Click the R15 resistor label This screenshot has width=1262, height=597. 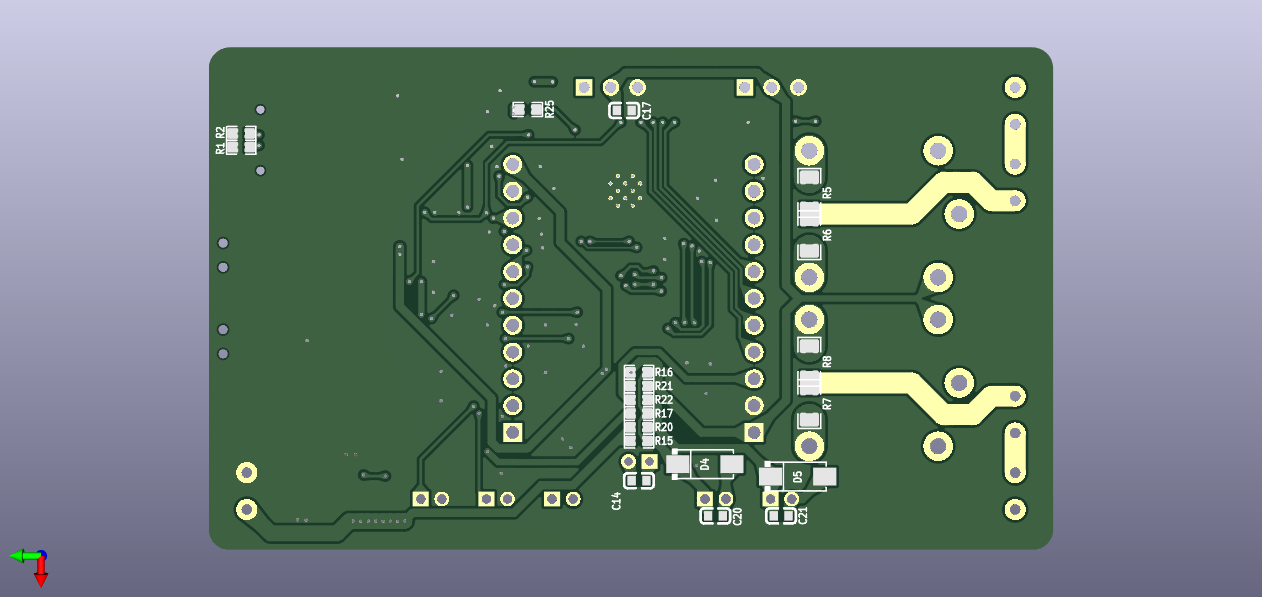click(664, 441)
